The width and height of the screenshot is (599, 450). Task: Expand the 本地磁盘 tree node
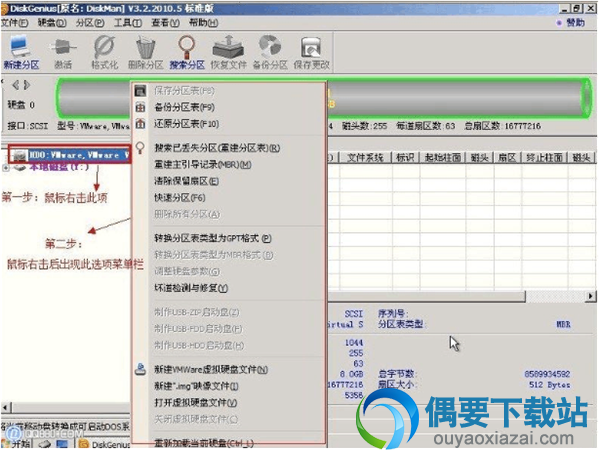pyautogui.click(x=6, y=167)
